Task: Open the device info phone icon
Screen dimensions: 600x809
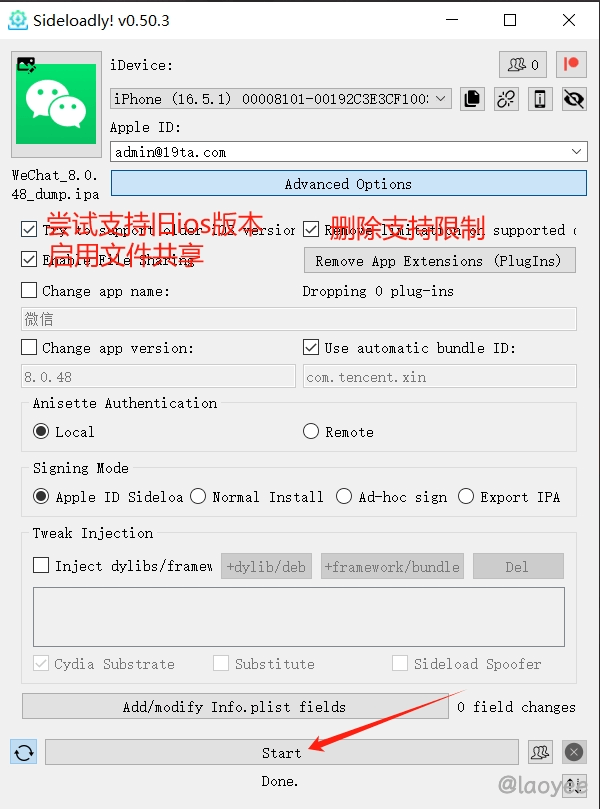Action: (x=540, y=99)
